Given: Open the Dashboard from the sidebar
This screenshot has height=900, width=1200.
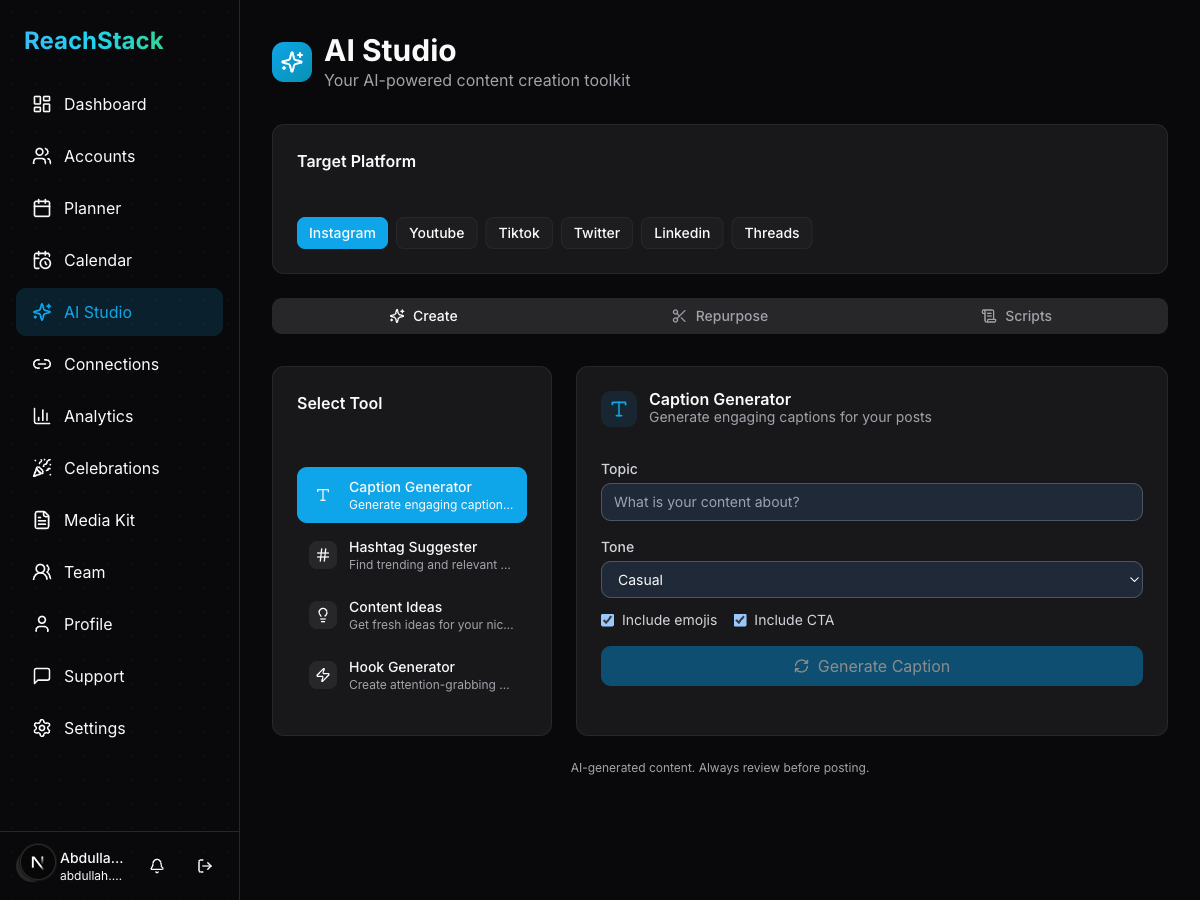Looking at the screenshot, I should point(104,104).
